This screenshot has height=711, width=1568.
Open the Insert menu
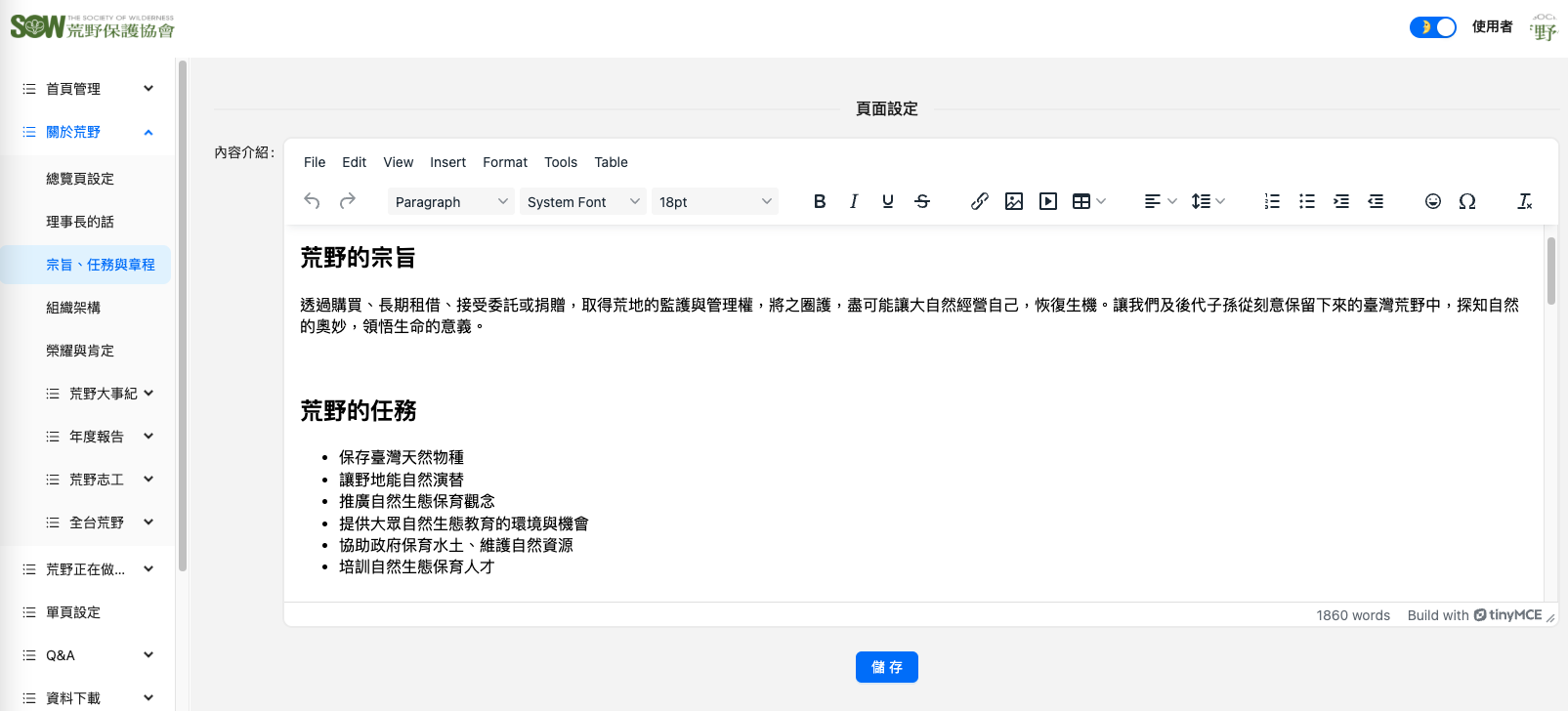447,162
